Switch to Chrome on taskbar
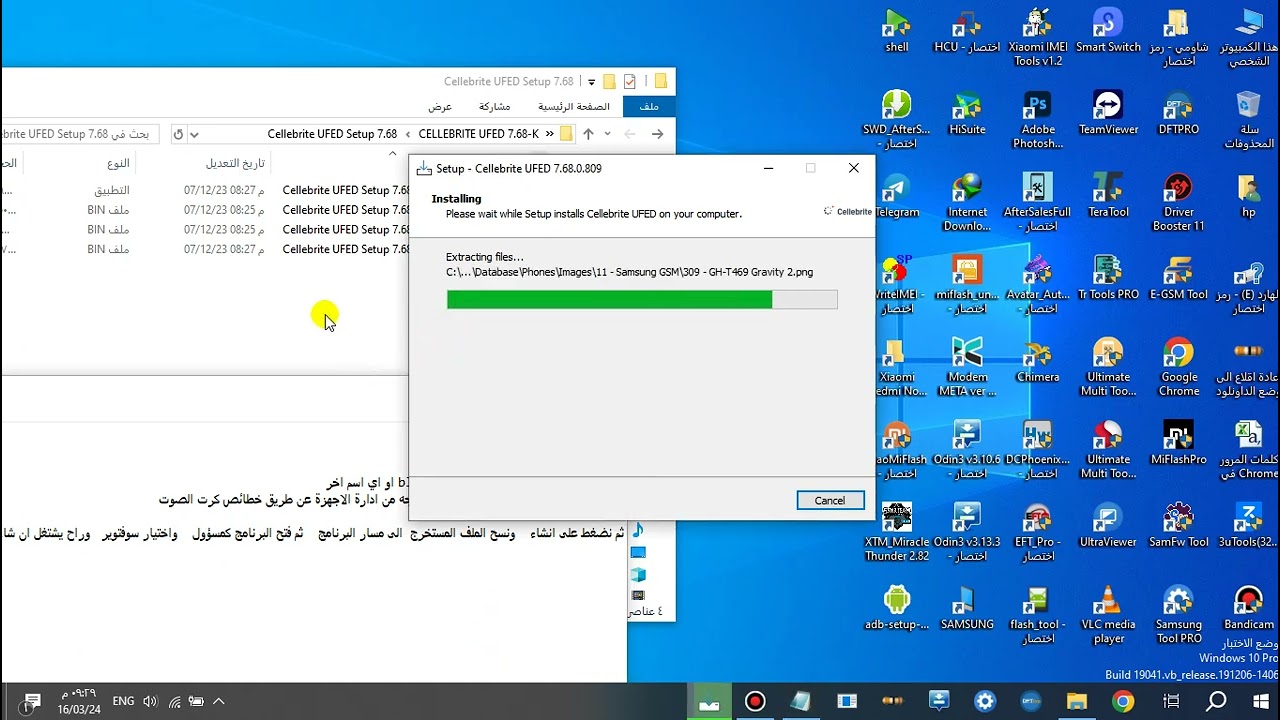This screenshot has height=720, width=1280. [1123, 702]
